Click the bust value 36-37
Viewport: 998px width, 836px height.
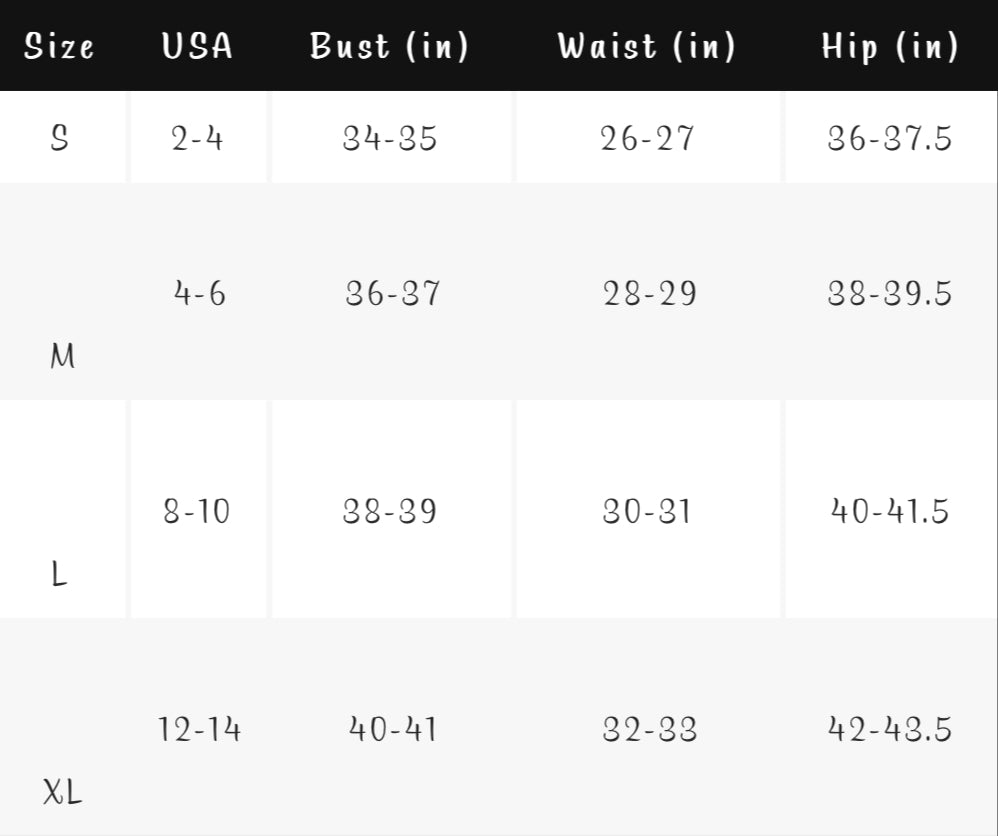coord(392,294)
